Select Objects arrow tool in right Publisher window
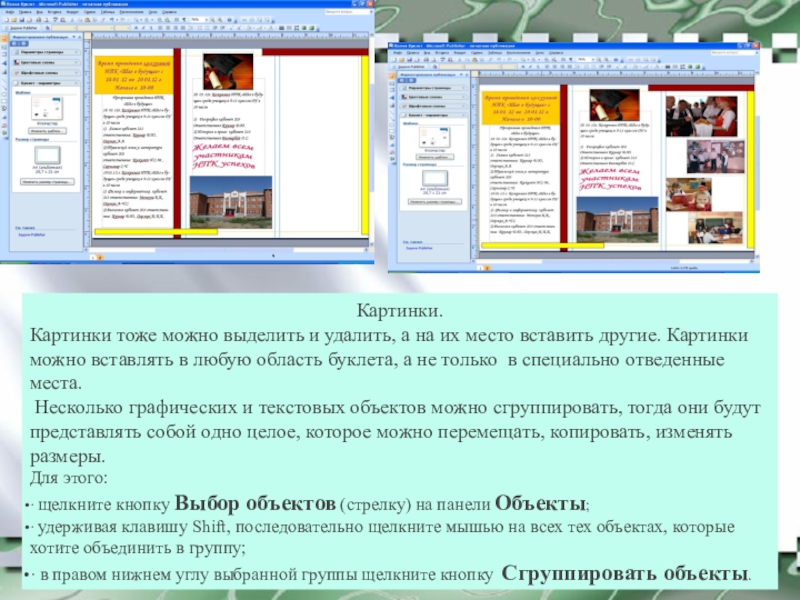 click(392, 76)
